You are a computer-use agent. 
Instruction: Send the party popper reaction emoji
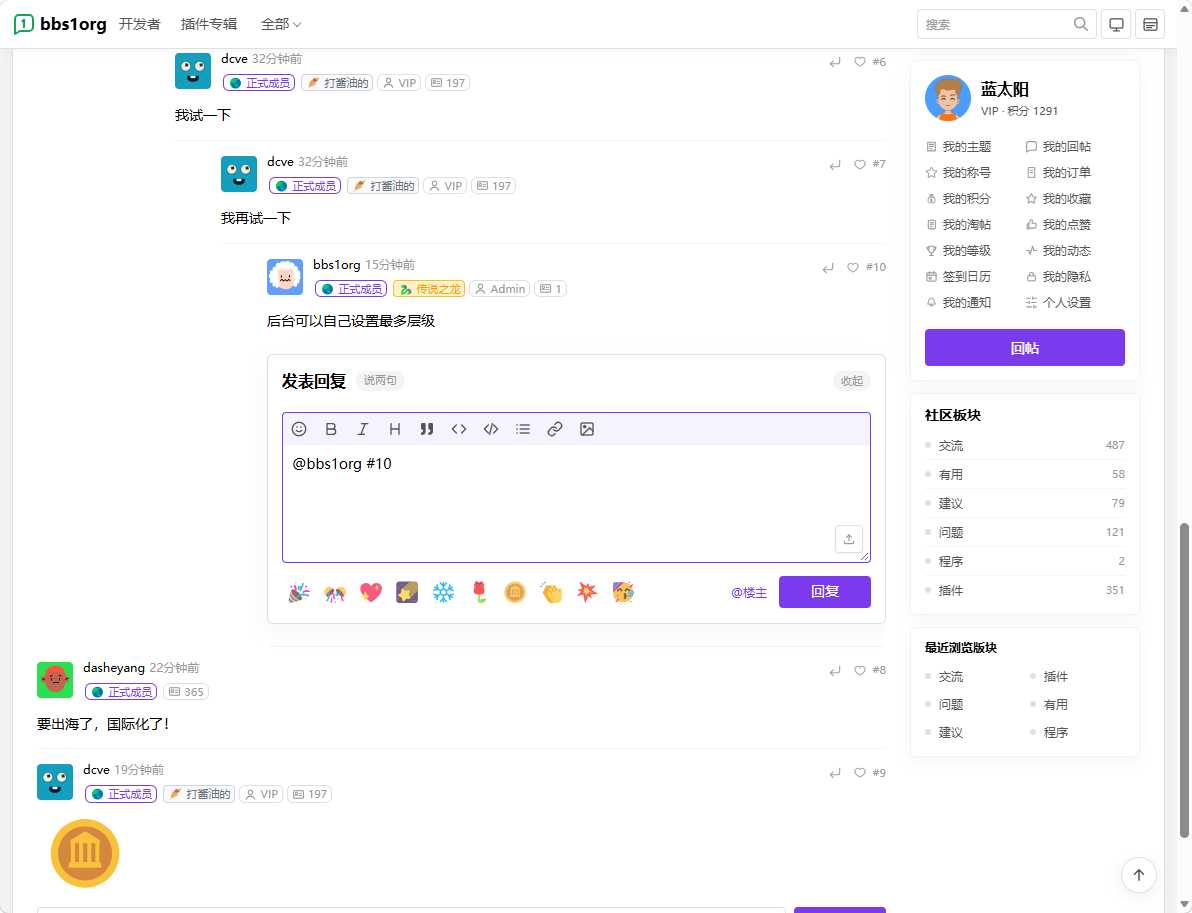299,592
